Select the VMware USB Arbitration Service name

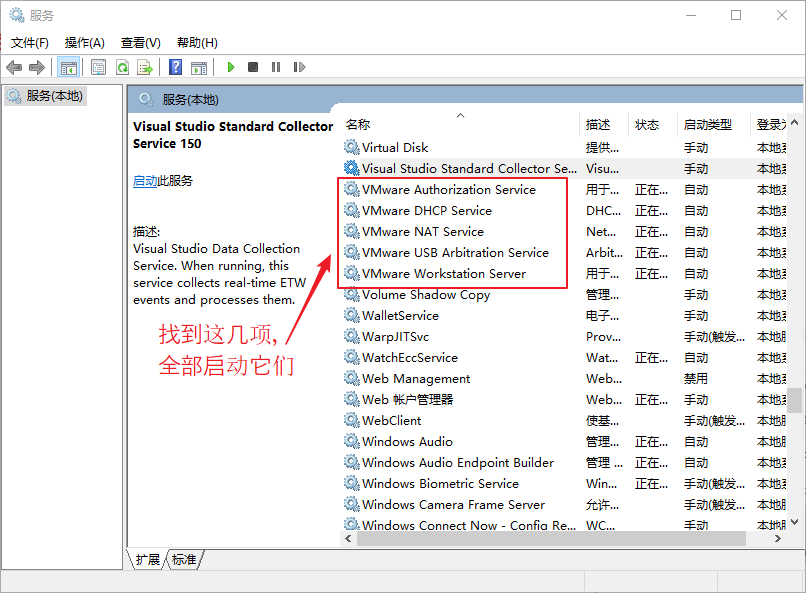[455, 253]
